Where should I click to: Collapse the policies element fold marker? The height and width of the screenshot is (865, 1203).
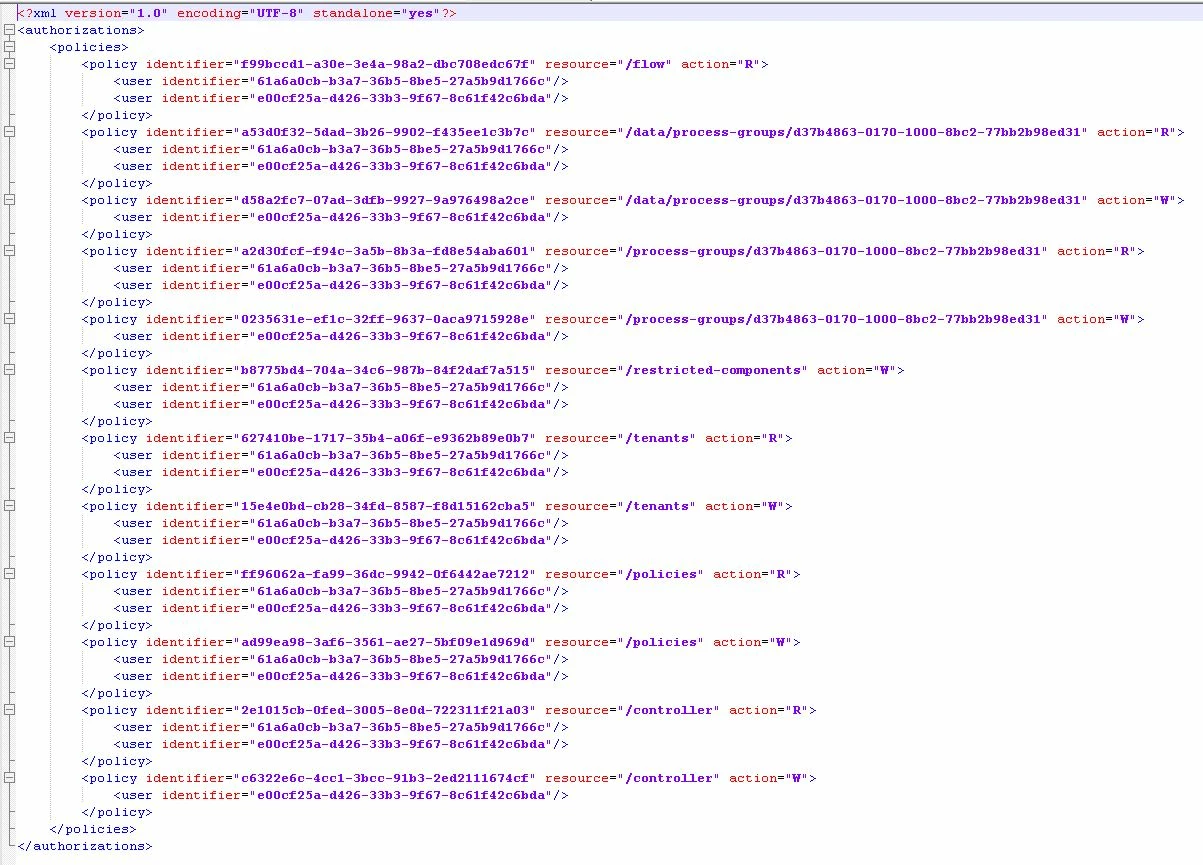[x=9, y=47]
